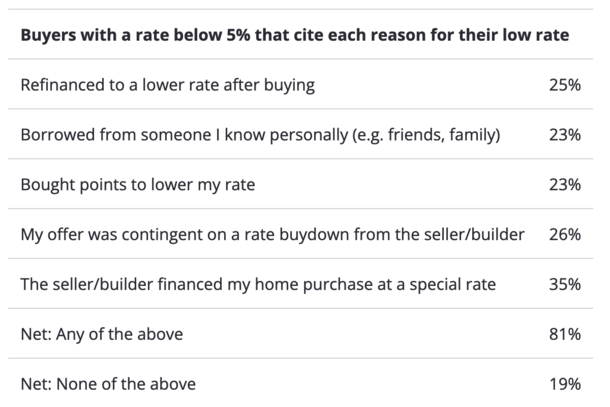Click the table header about buyers below 5%
The image size is (610, 407).
pos(295,36)
